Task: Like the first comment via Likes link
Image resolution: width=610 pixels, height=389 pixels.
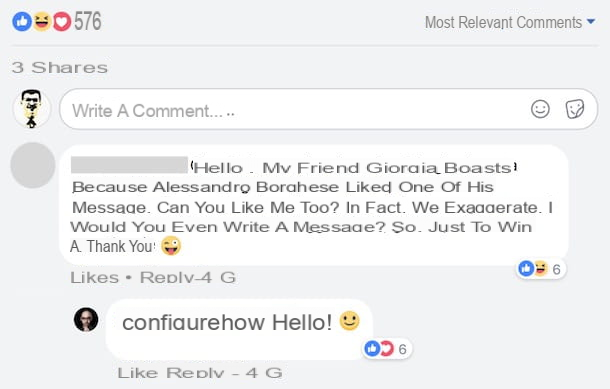Action: tap(95, 277)
